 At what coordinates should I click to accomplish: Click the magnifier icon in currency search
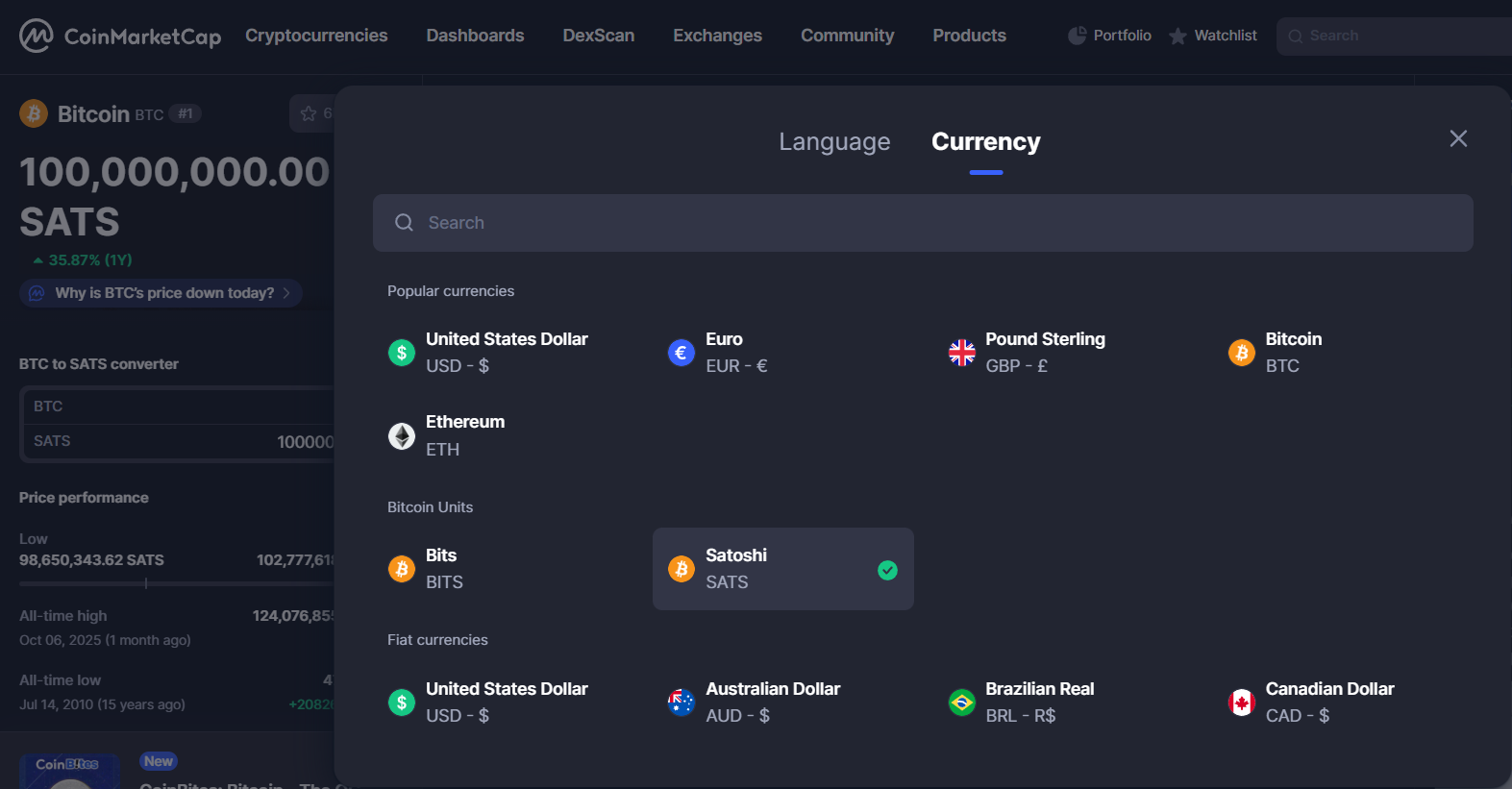click(x=404, y=223)
